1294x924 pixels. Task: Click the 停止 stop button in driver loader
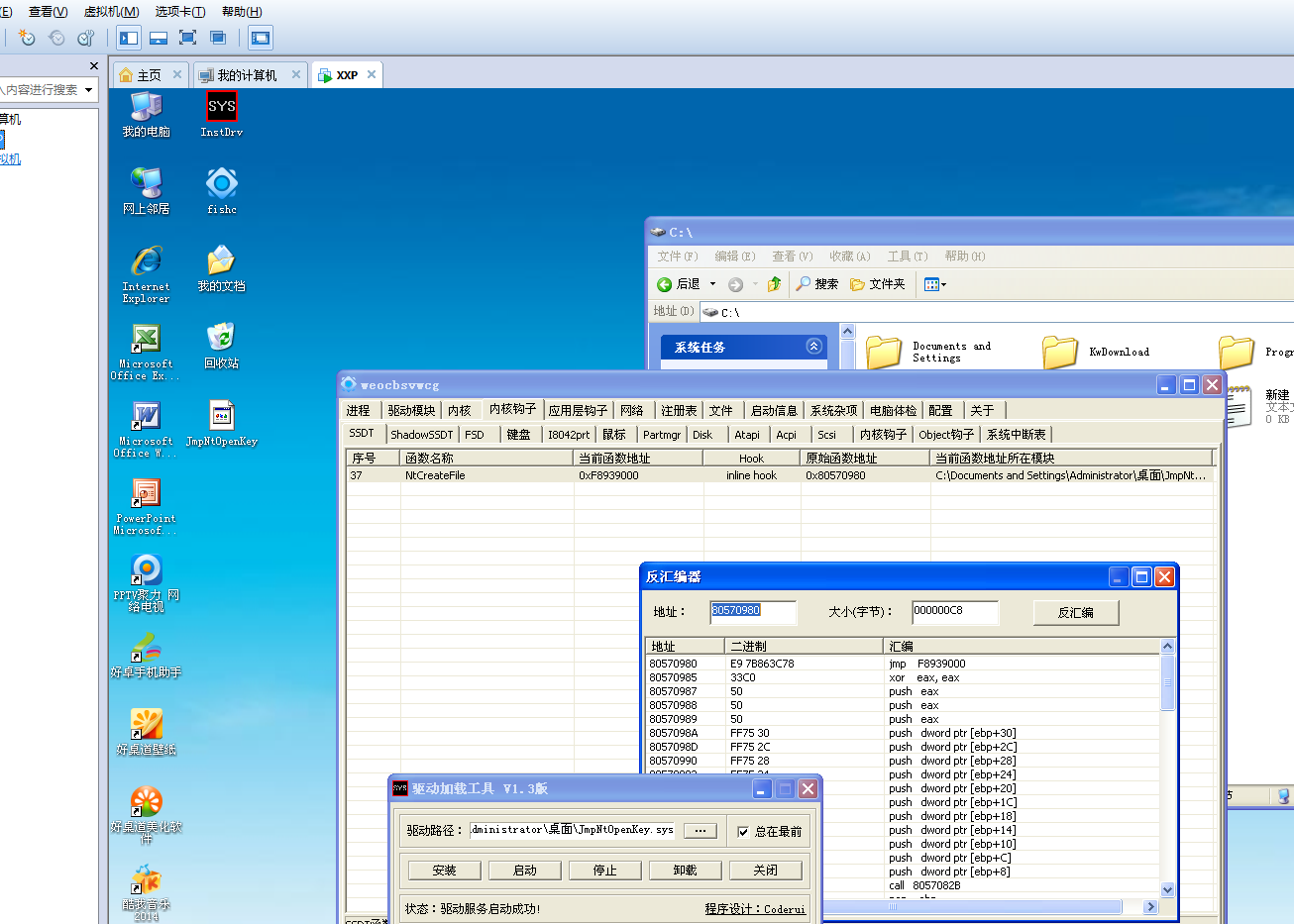(605, 871)
